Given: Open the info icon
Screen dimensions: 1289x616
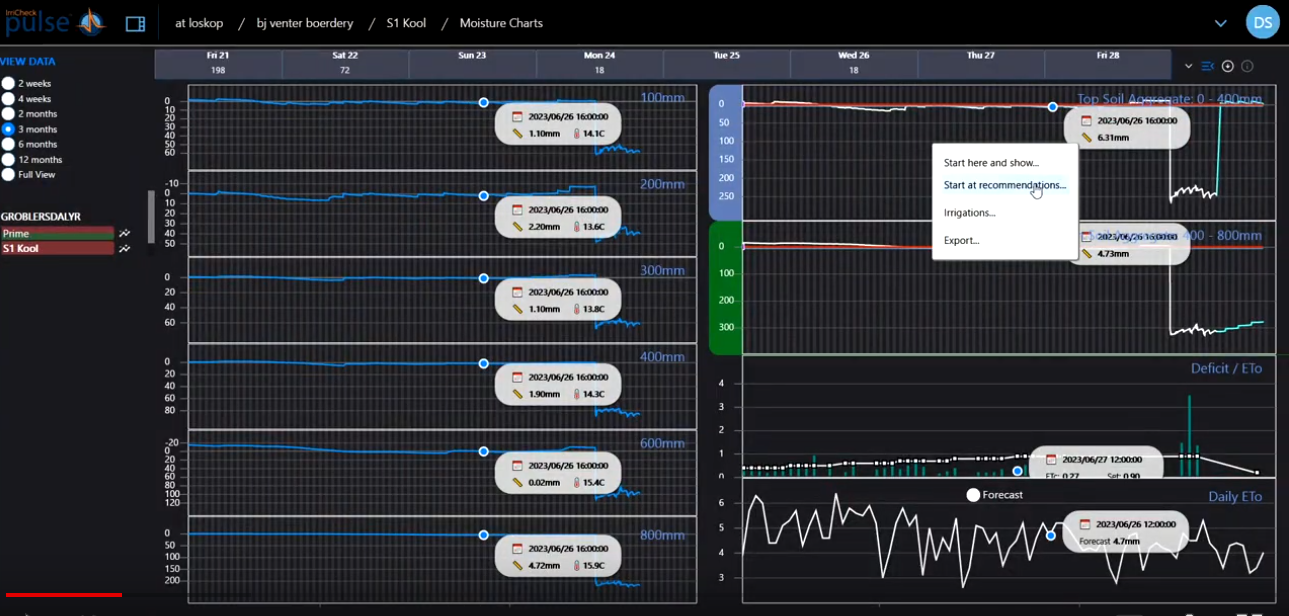Looking at the screenshot, I should pos(1247,66).
